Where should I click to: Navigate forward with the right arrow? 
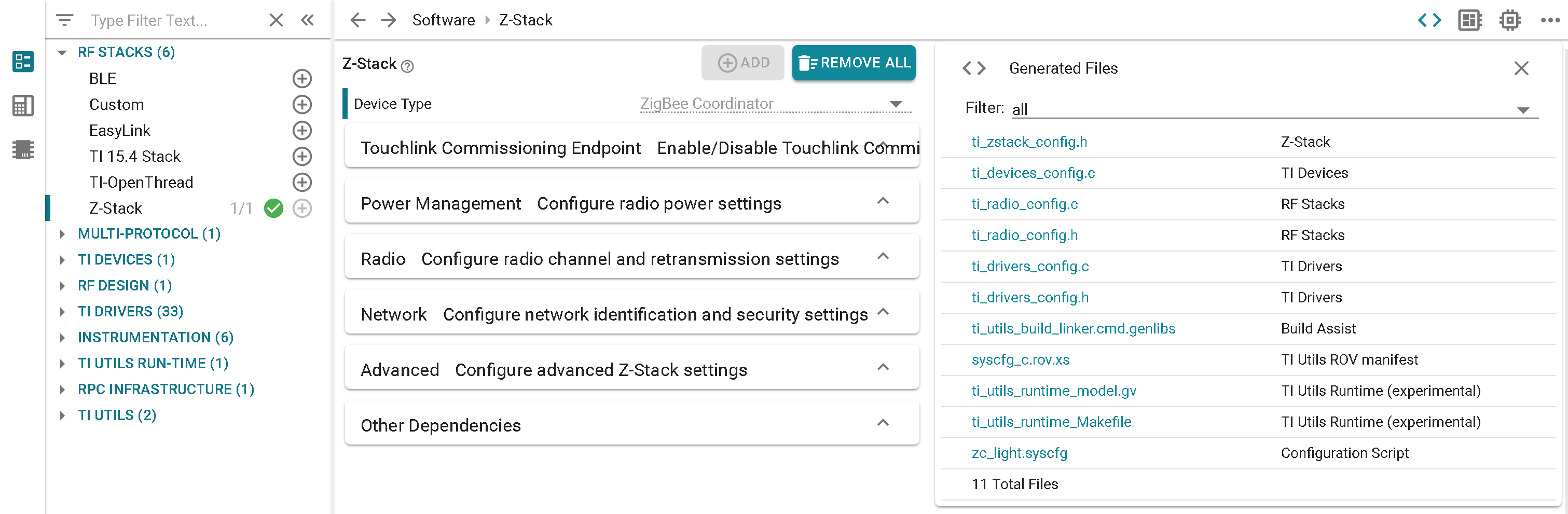click(388, 20)
